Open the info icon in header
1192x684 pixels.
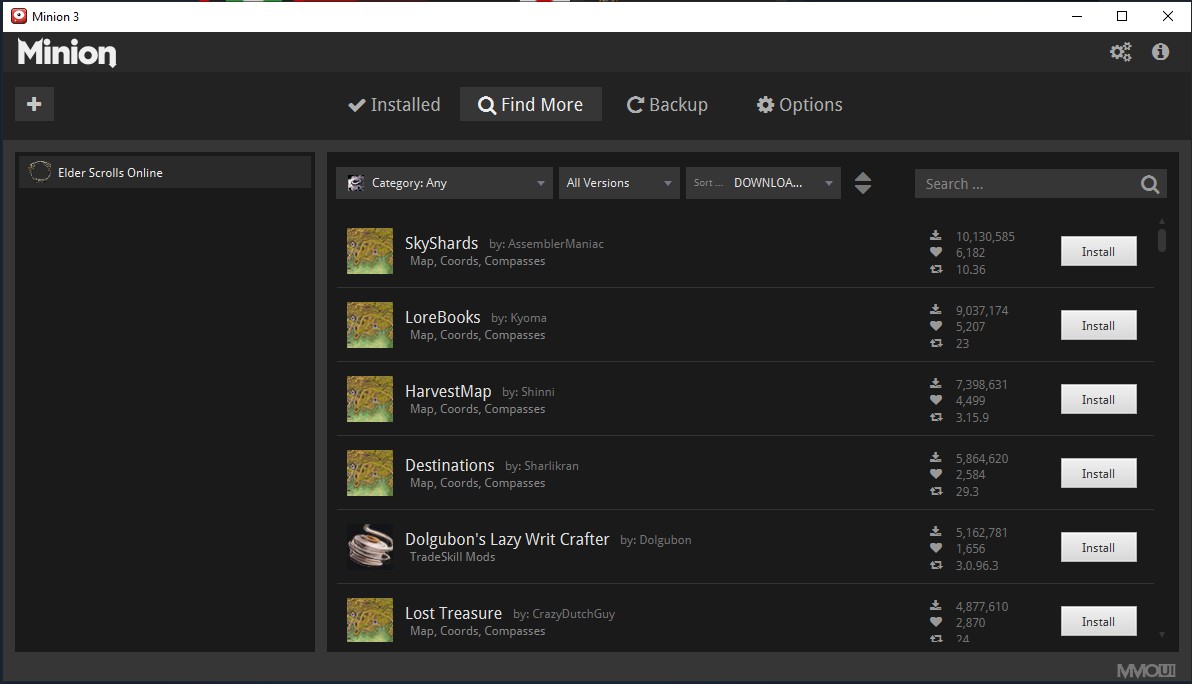pos(1160,52)
